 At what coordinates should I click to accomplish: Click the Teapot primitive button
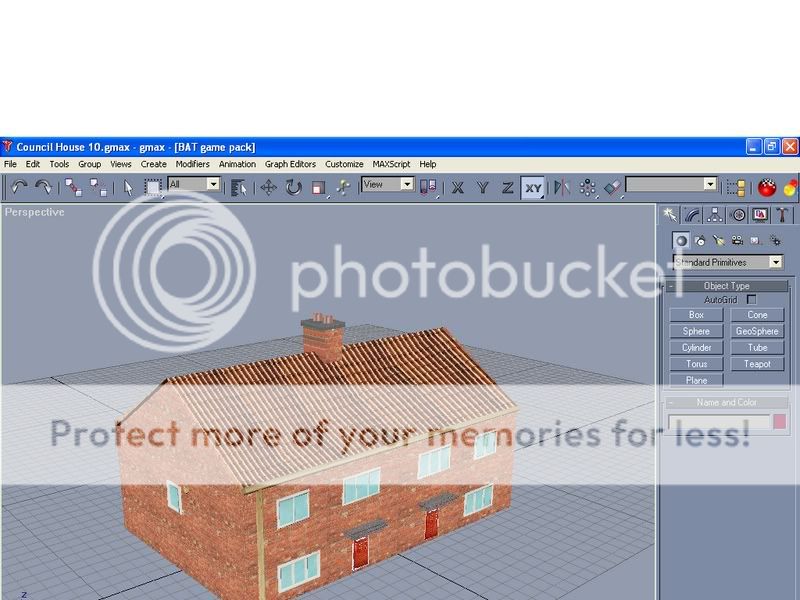click(757, 364)
